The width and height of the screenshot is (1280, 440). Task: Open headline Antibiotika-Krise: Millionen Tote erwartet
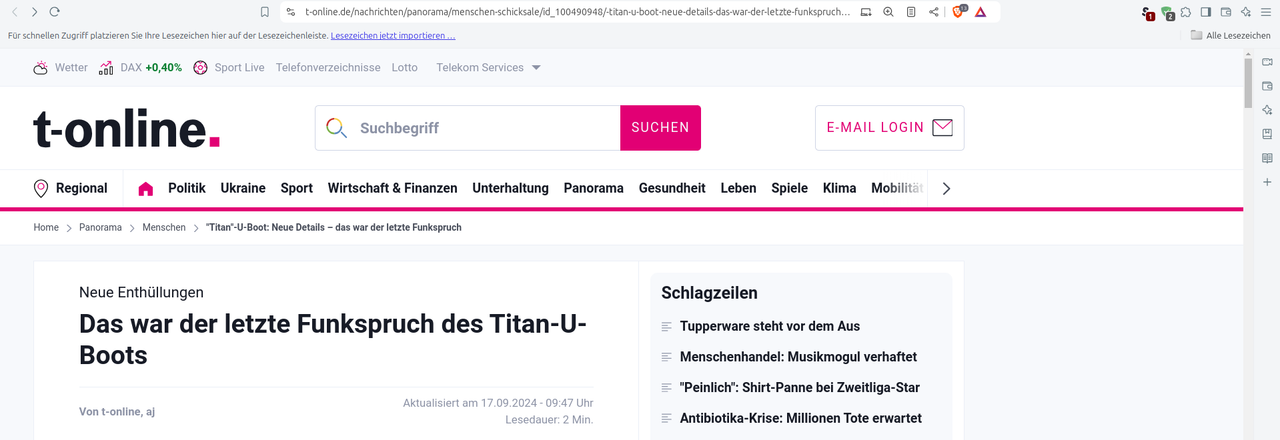(x=801, y=418)
